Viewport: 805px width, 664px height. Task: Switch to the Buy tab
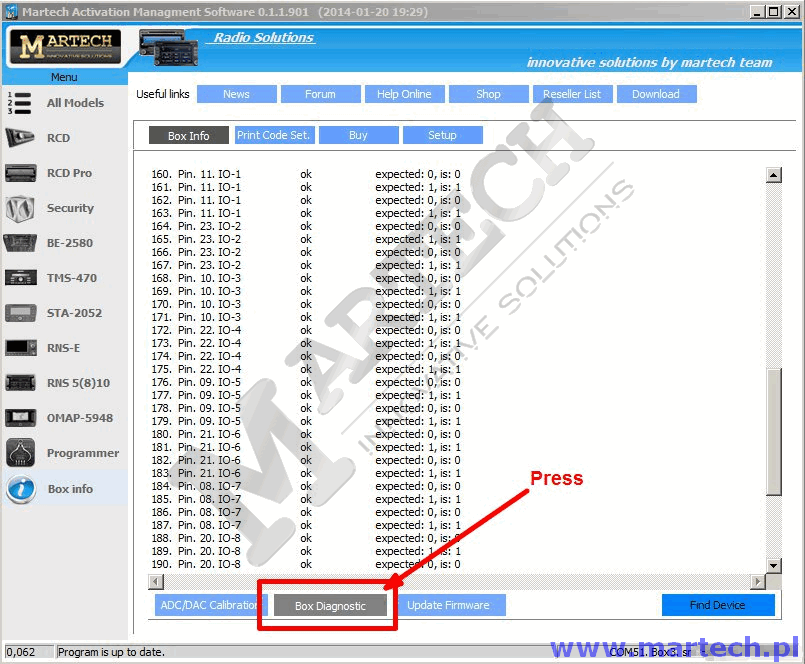pyautogui.click(x=358, y=135)
